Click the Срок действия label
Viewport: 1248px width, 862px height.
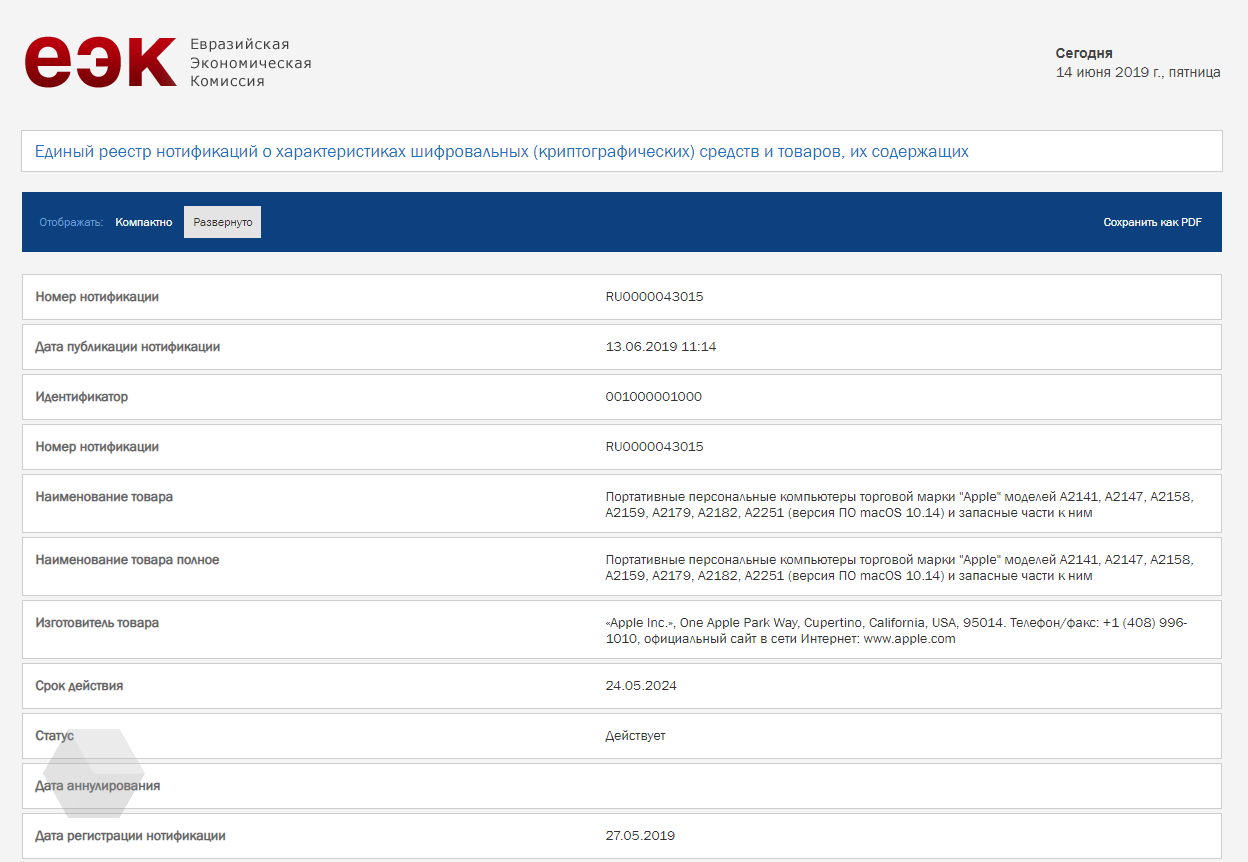tap(80, 686)
